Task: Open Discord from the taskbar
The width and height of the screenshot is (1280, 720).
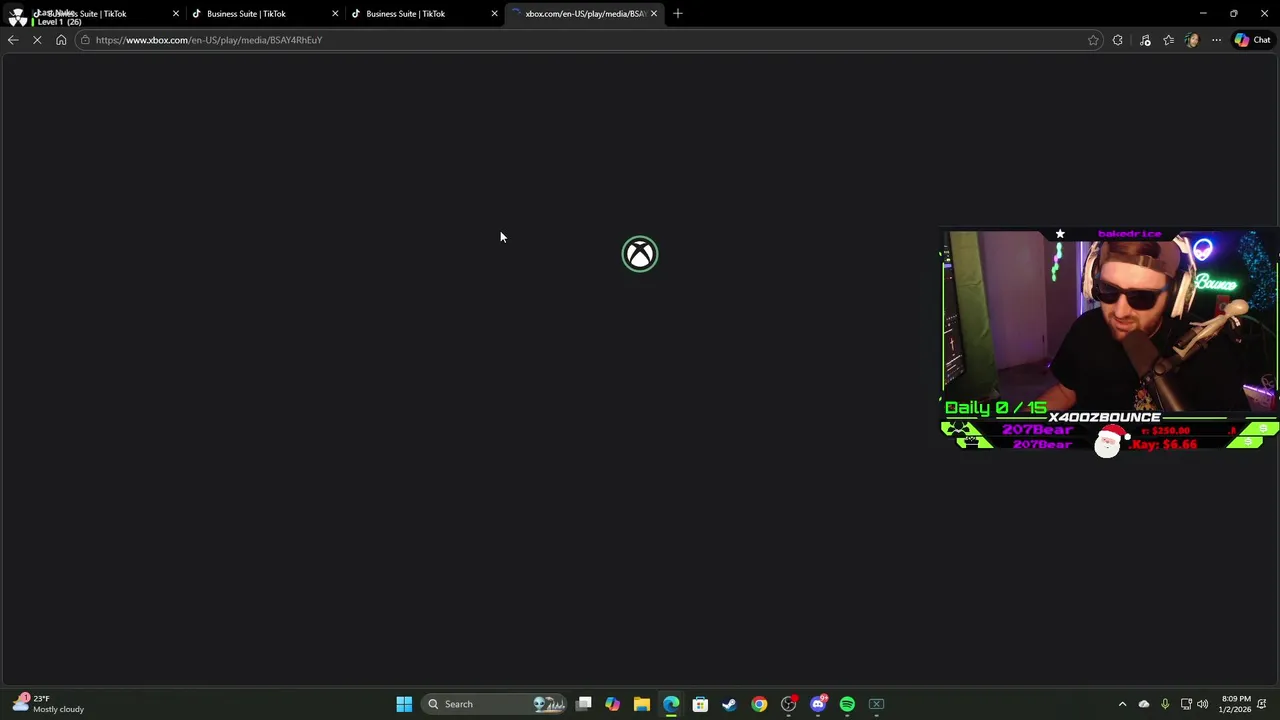Action: point(818,704)
